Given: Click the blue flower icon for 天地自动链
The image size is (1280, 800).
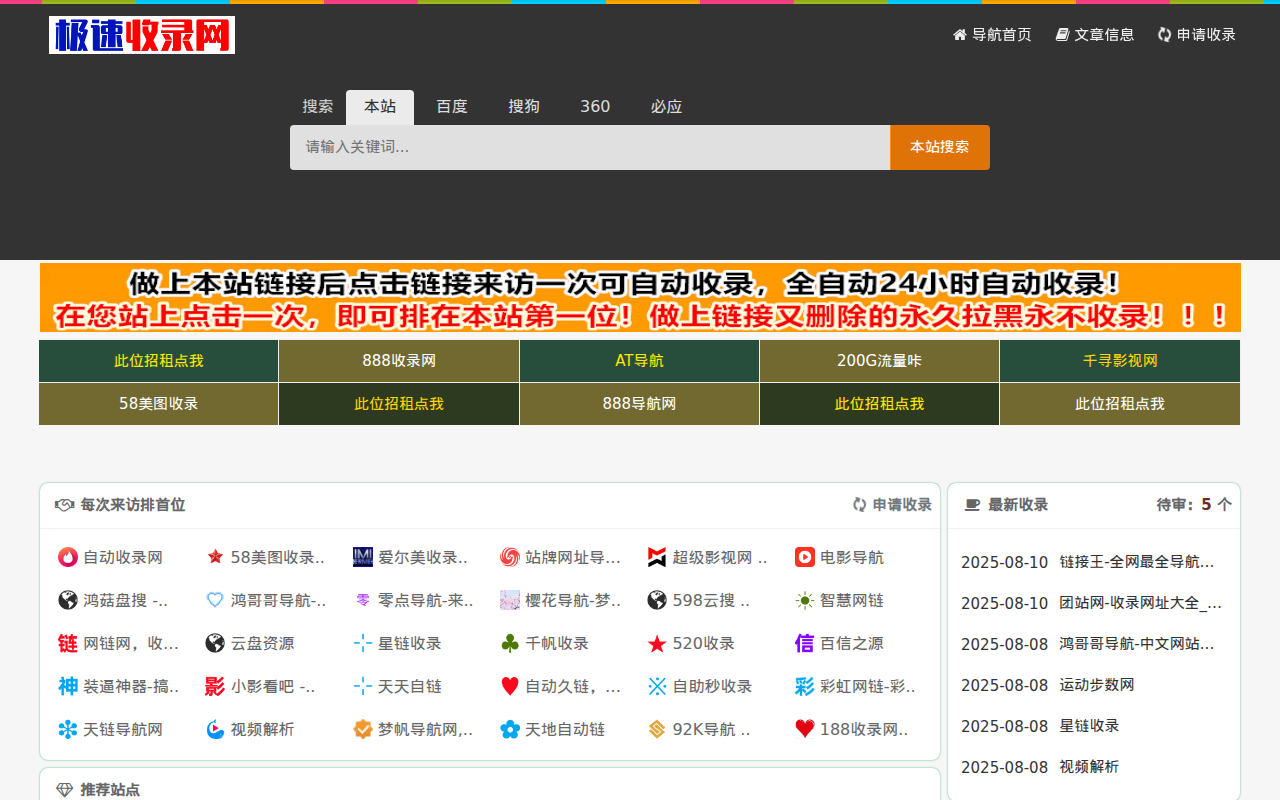Looking at the screenshot, I should (x=510, y=730).
